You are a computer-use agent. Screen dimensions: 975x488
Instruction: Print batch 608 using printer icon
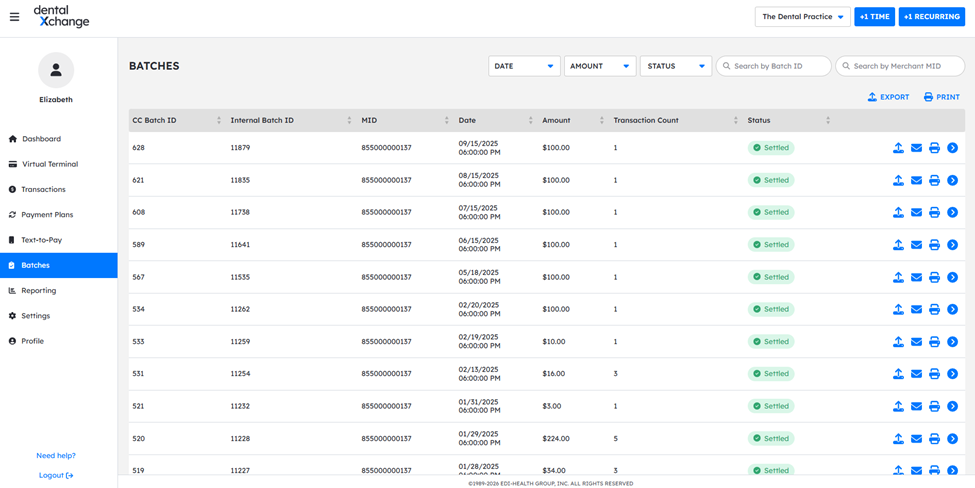tap(934, 213)
